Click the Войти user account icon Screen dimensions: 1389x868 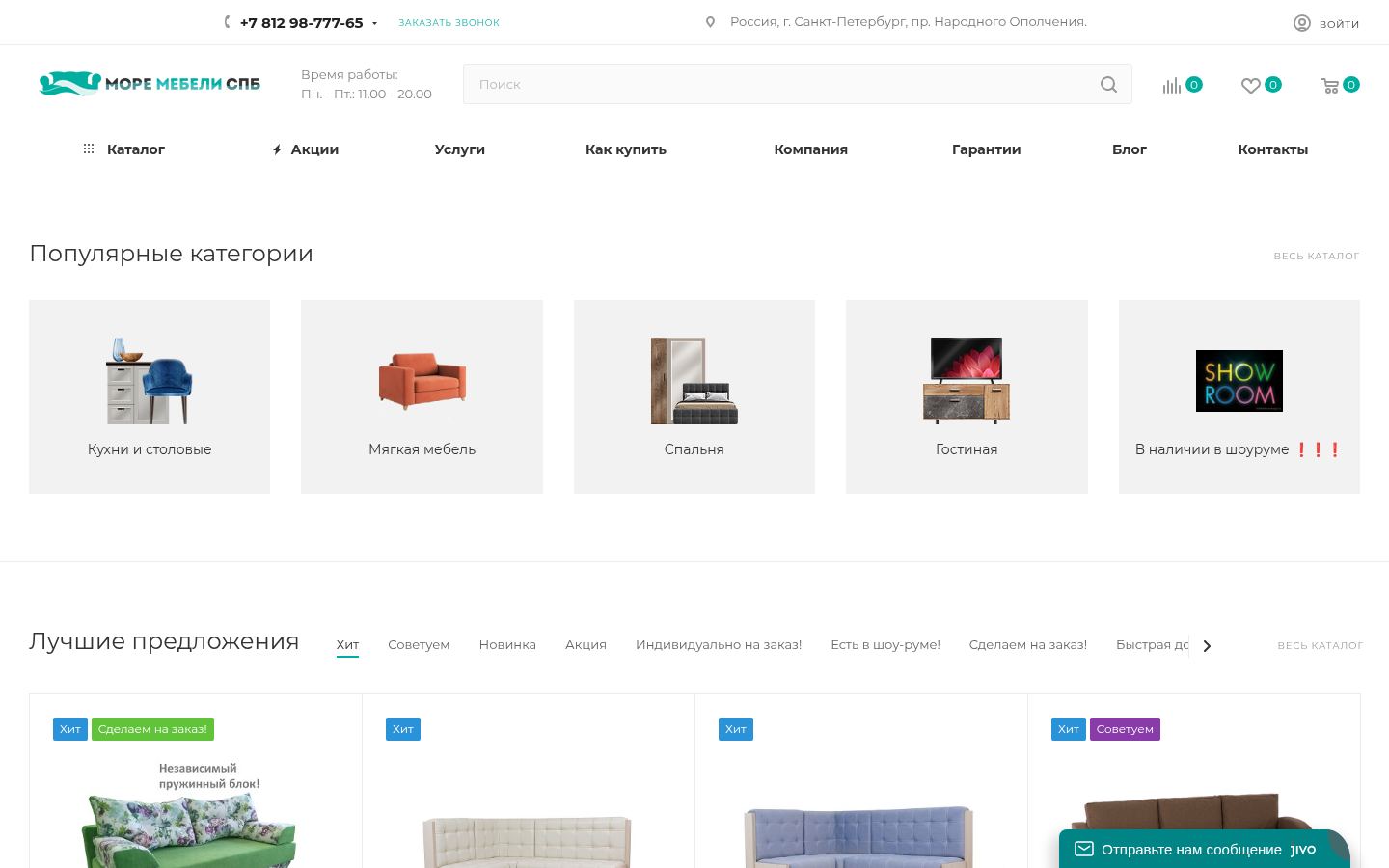[x=1302, y=23]
